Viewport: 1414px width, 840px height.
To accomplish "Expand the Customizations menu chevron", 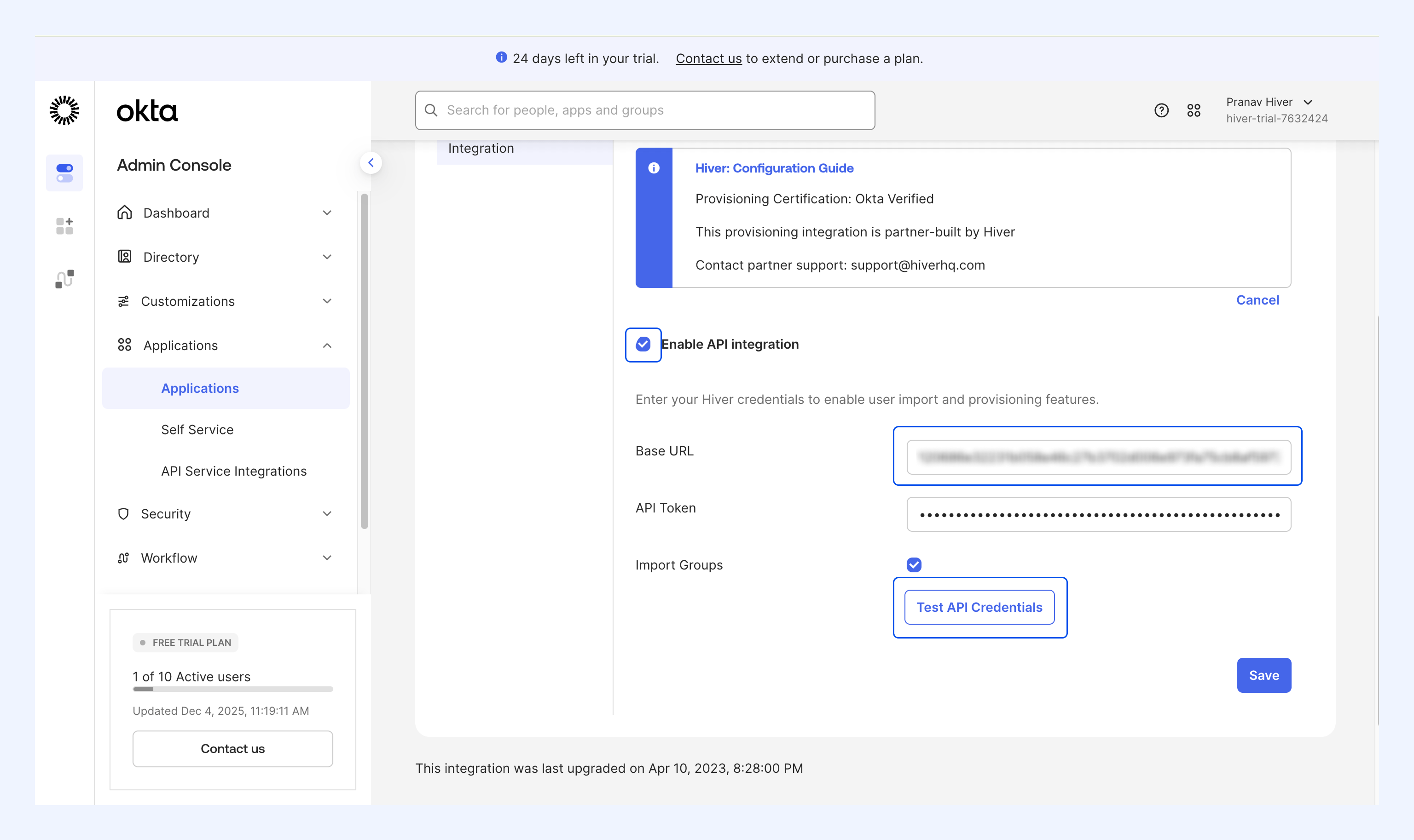I will (327, 301).
